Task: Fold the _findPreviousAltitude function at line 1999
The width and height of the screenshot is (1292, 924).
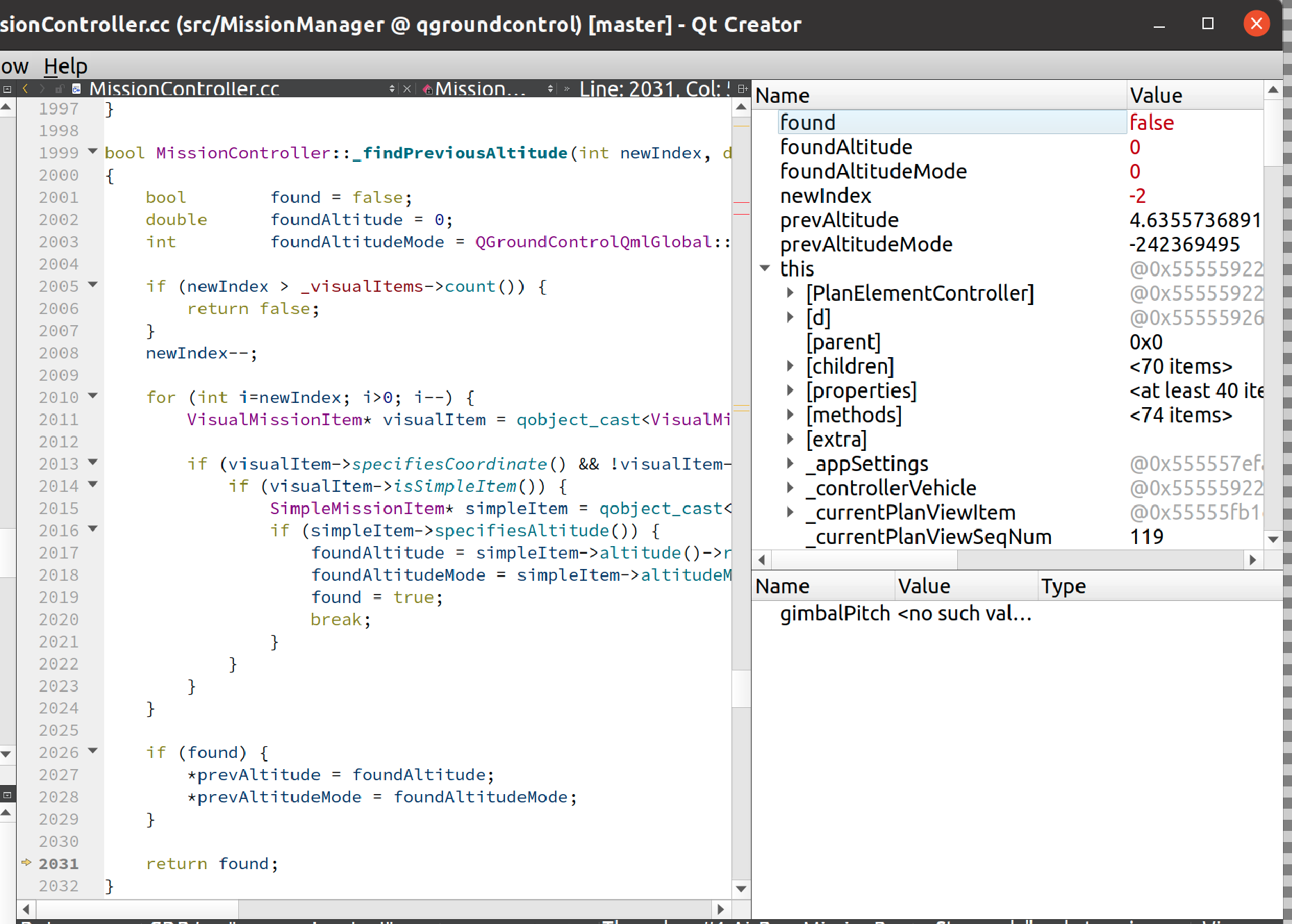Action: tap(92, 151)
